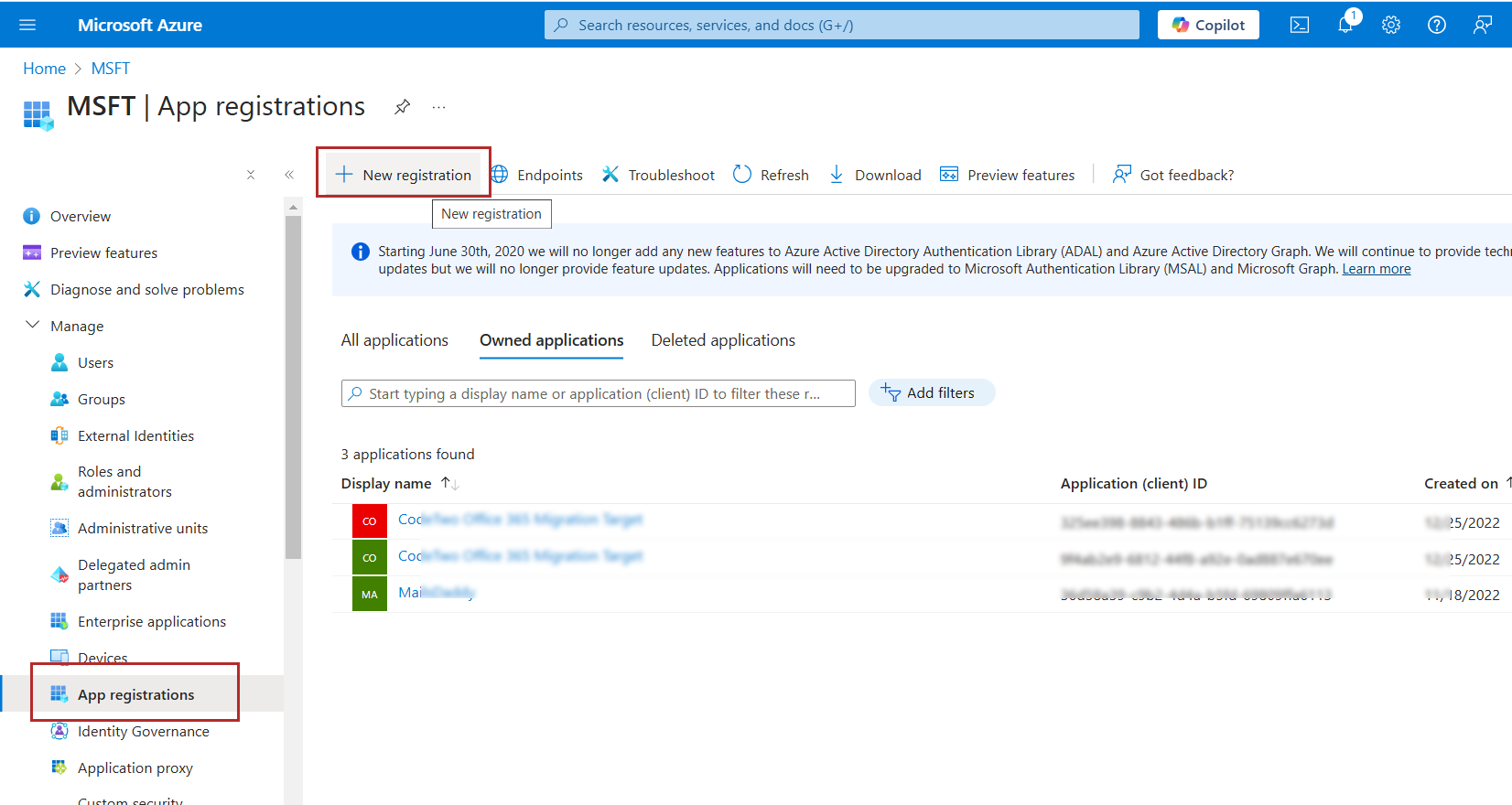
Task: Select App registrations in the sidebar
Action: point(142,694)
